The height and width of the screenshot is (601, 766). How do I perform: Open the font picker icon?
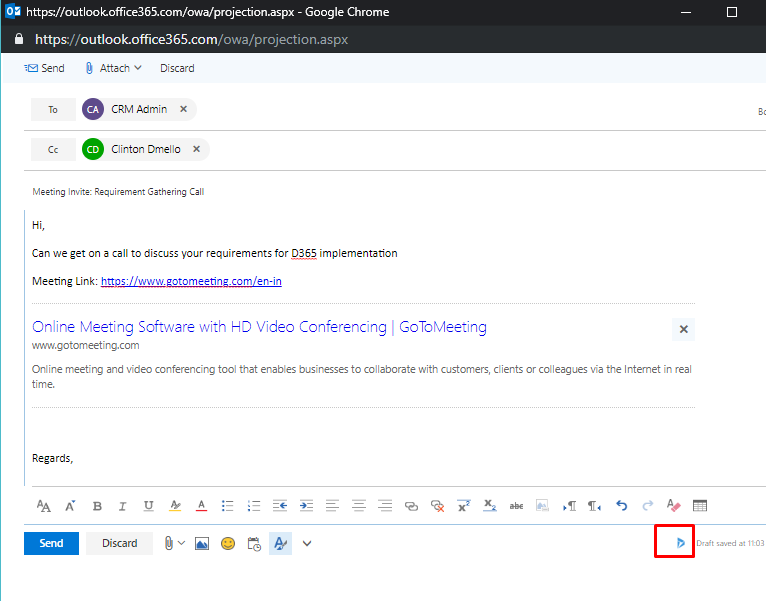click(43, 506)
